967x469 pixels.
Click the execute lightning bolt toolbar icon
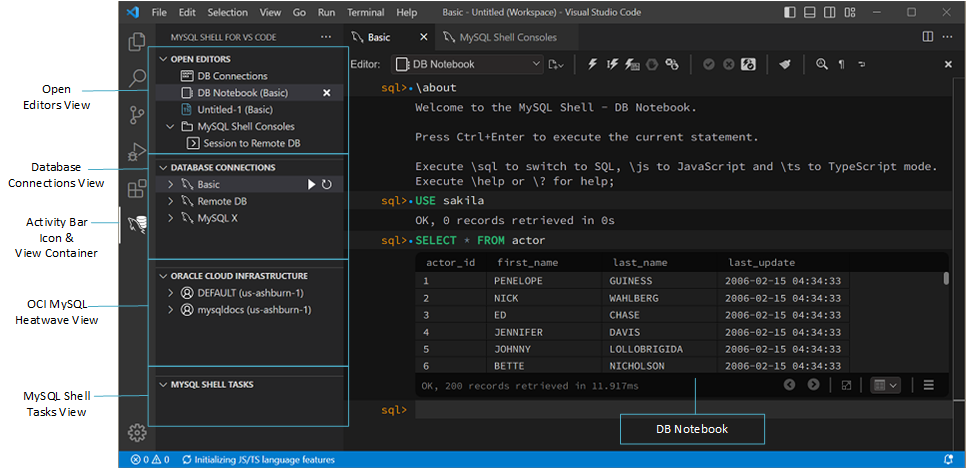click(x=592, y=64)
